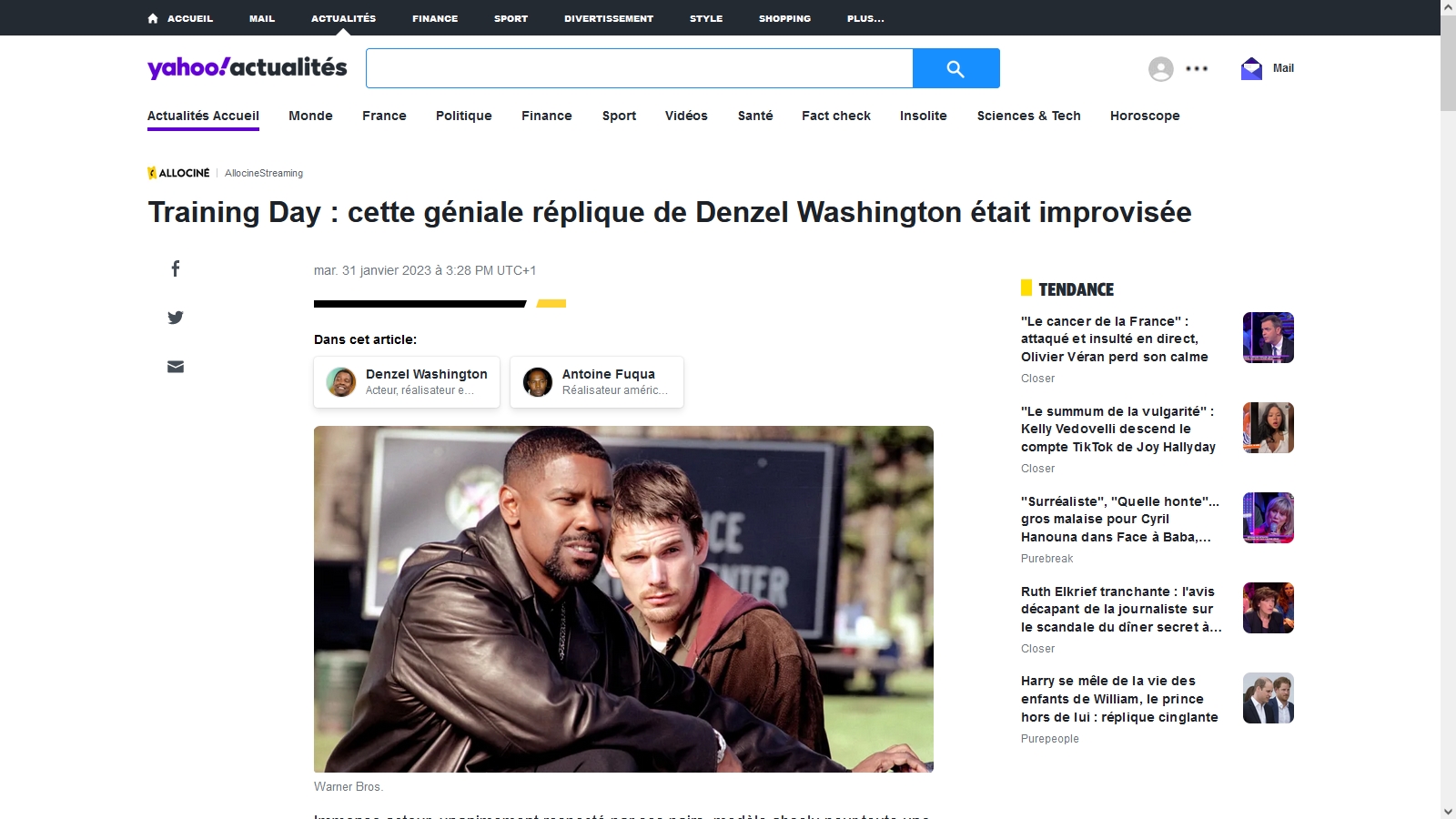
Task: Open the Ruth Elkrief trending headline
Action: coord(1120,609)
